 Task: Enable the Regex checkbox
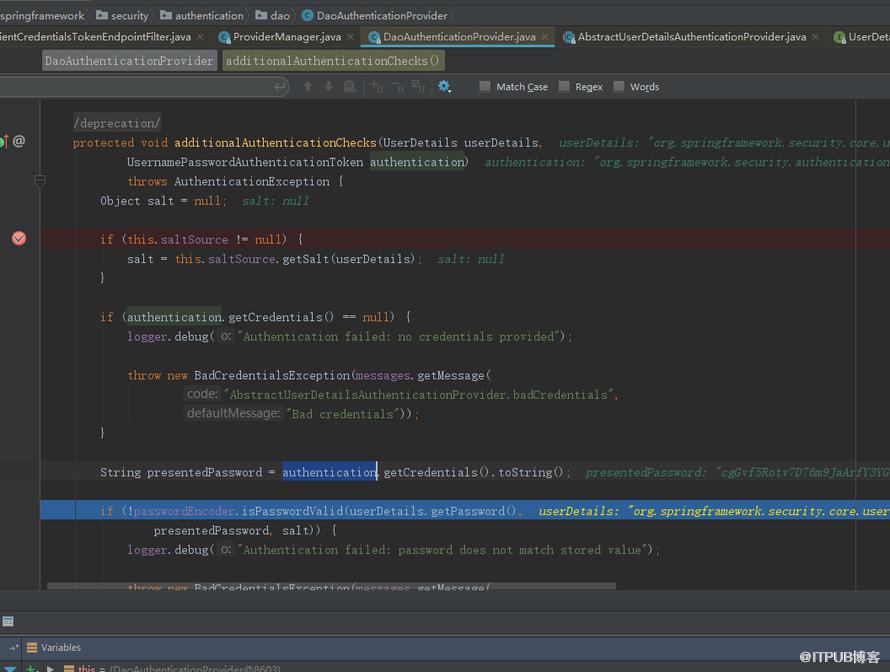564,86
